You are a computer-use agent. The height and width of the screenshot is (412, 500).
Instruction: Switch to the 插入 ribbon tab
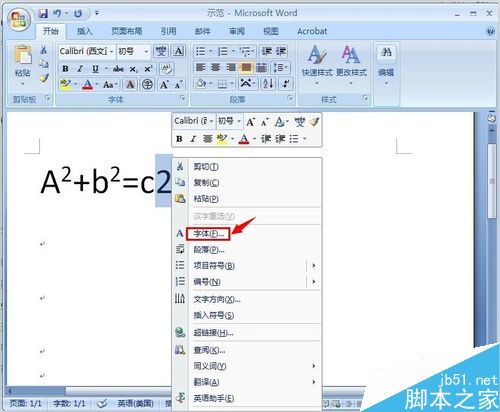(84, 31)
